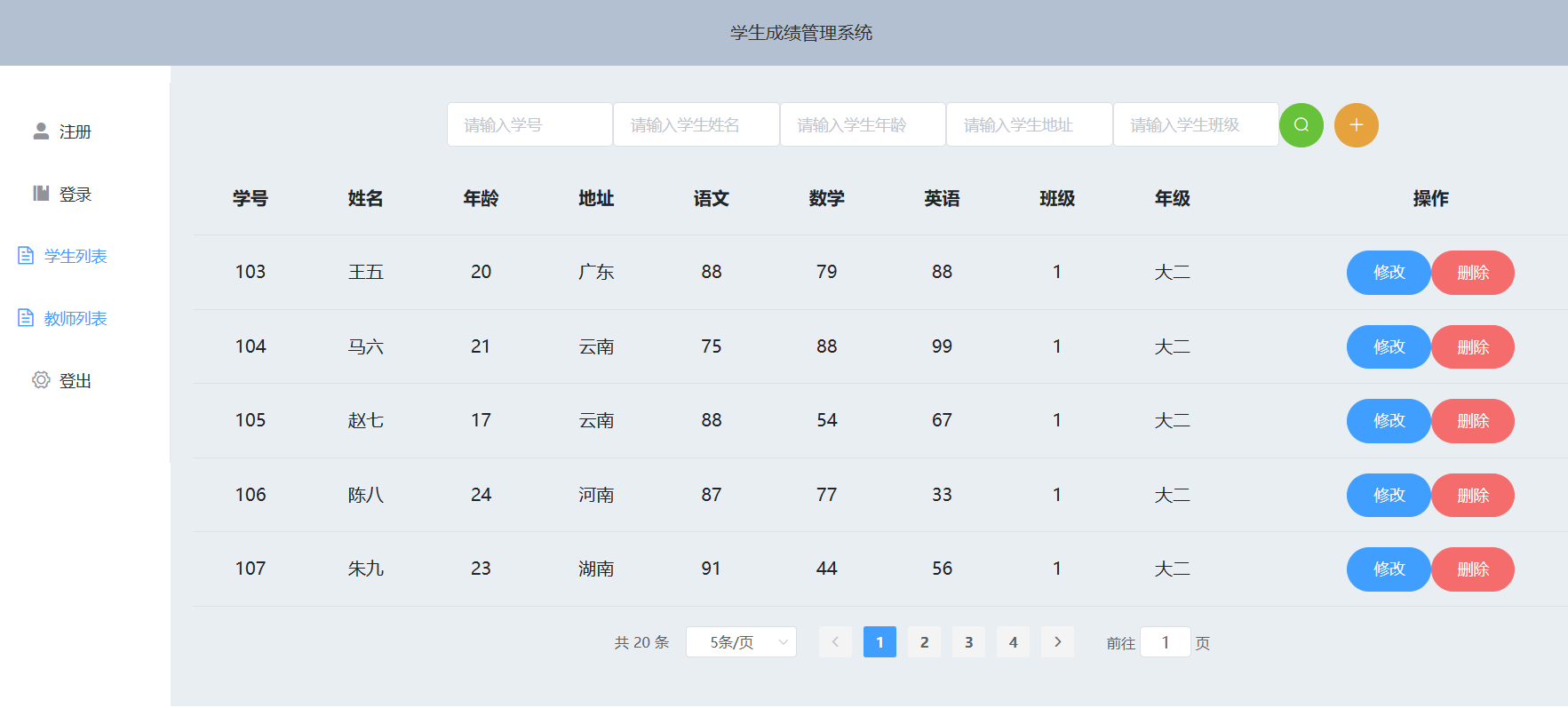Click the 姓名 column header

365,199
